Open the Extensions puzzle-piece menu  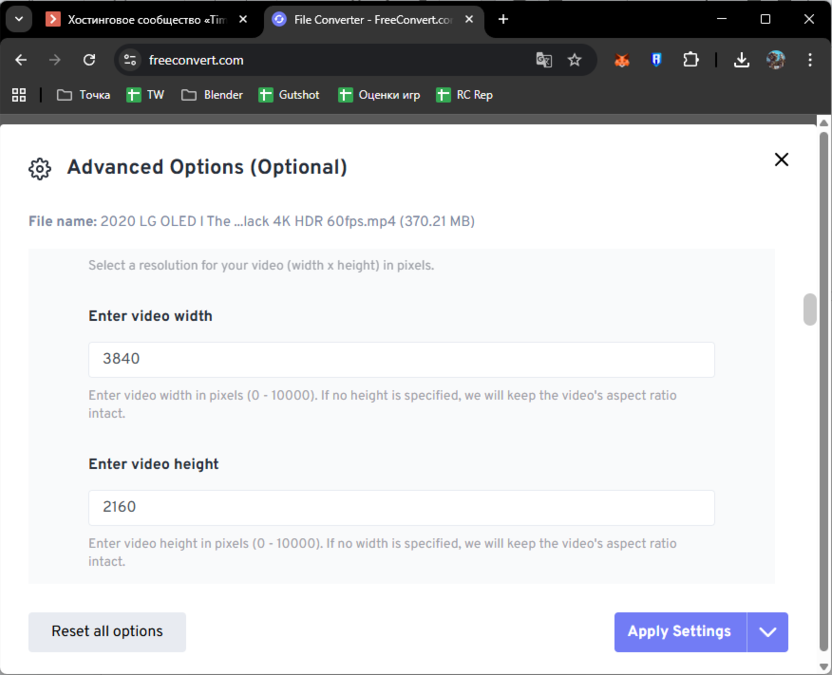tap(691, 61)
